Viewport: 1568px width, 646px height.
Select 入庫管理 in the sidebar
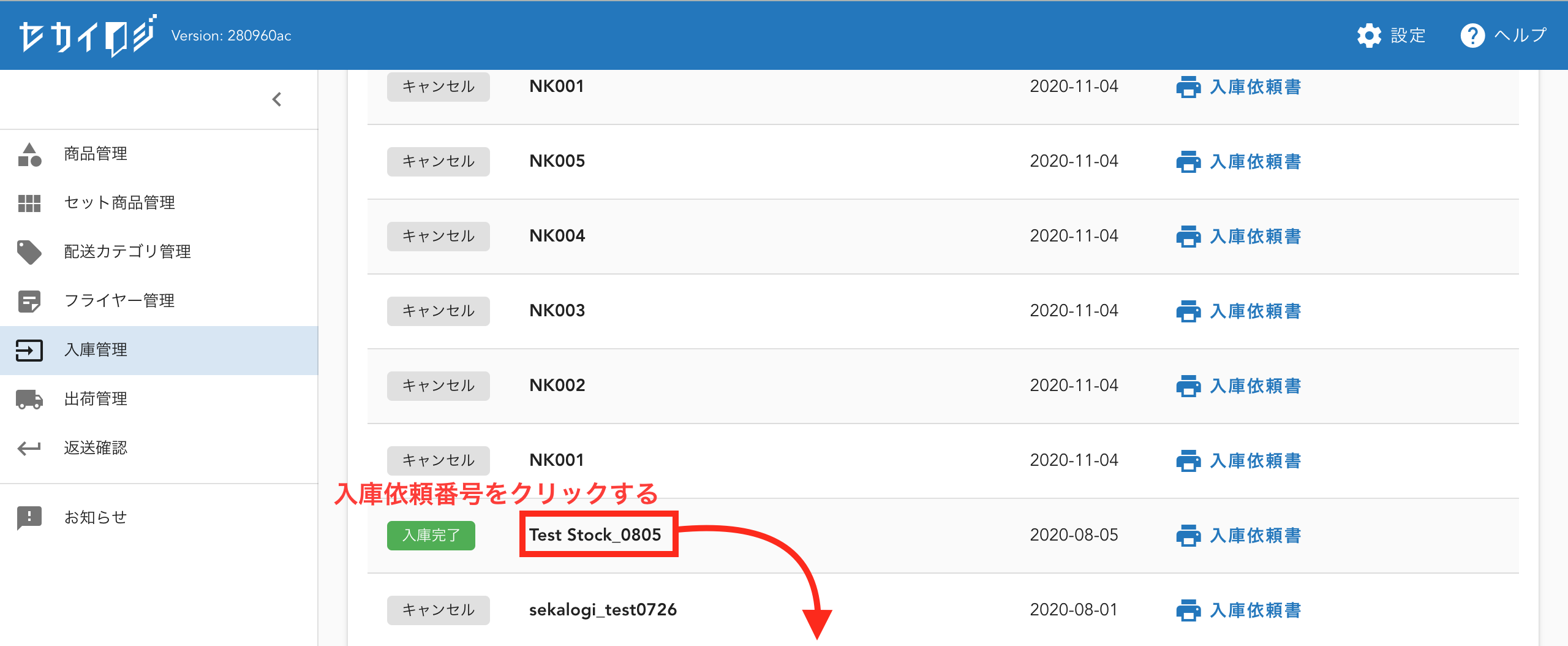pyautogui.click(x=96, y=350)
